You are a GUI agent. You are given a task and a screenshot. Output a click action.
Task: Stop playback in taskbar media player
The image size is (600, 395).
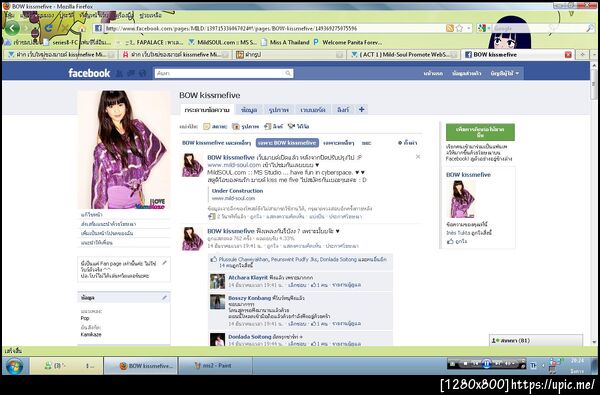[x=465, y=363]
